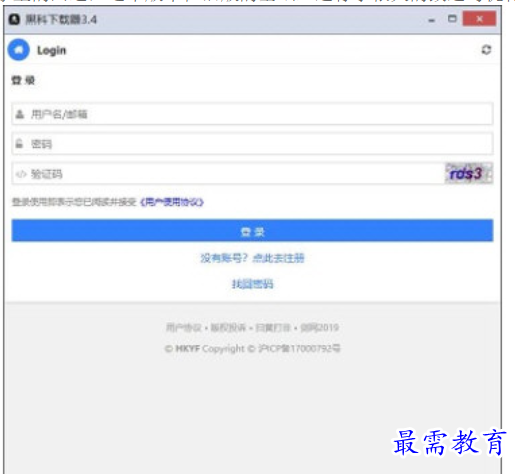Minimize the downloader window
The width and height of the screenshot is (515, 474).
(x=432, y=20)
